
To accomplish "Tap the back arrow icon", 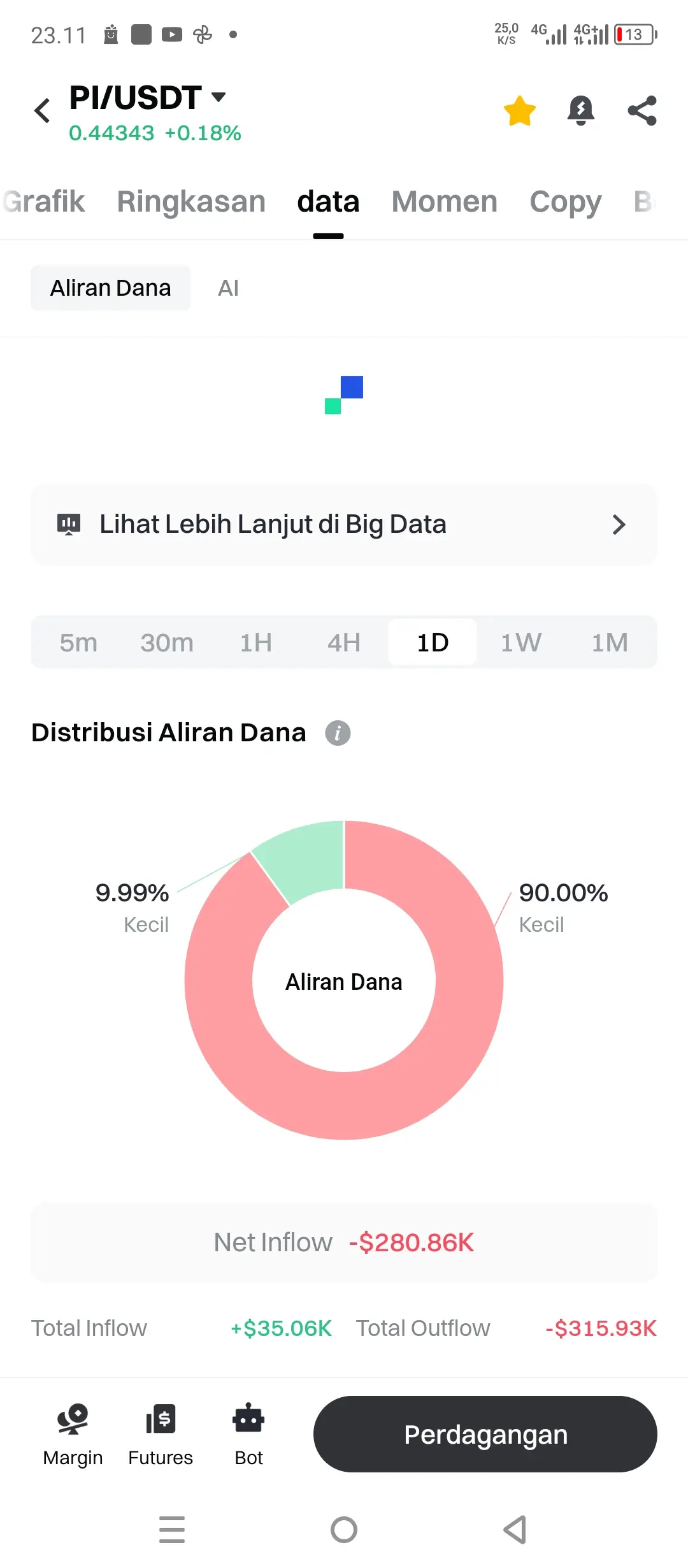I will [x=42, y=111].
